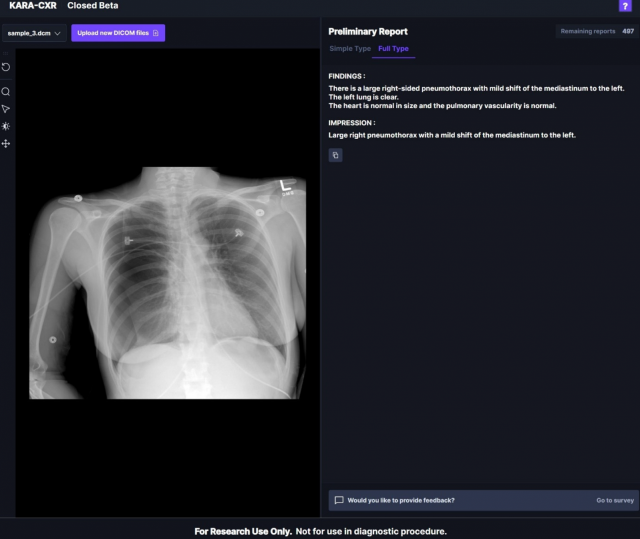The image size is (640, 539).
Task: Select the pointer cursor tool
Action: point(6,108)
